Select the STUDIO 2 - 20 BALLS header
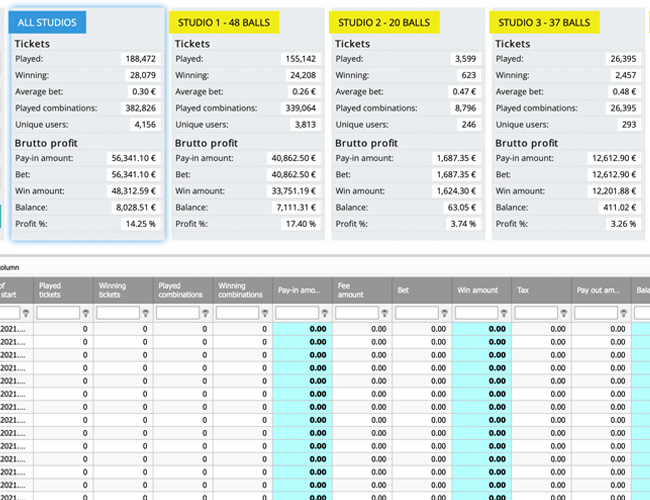This screenshot has width=650, height=500. (384, 22)
